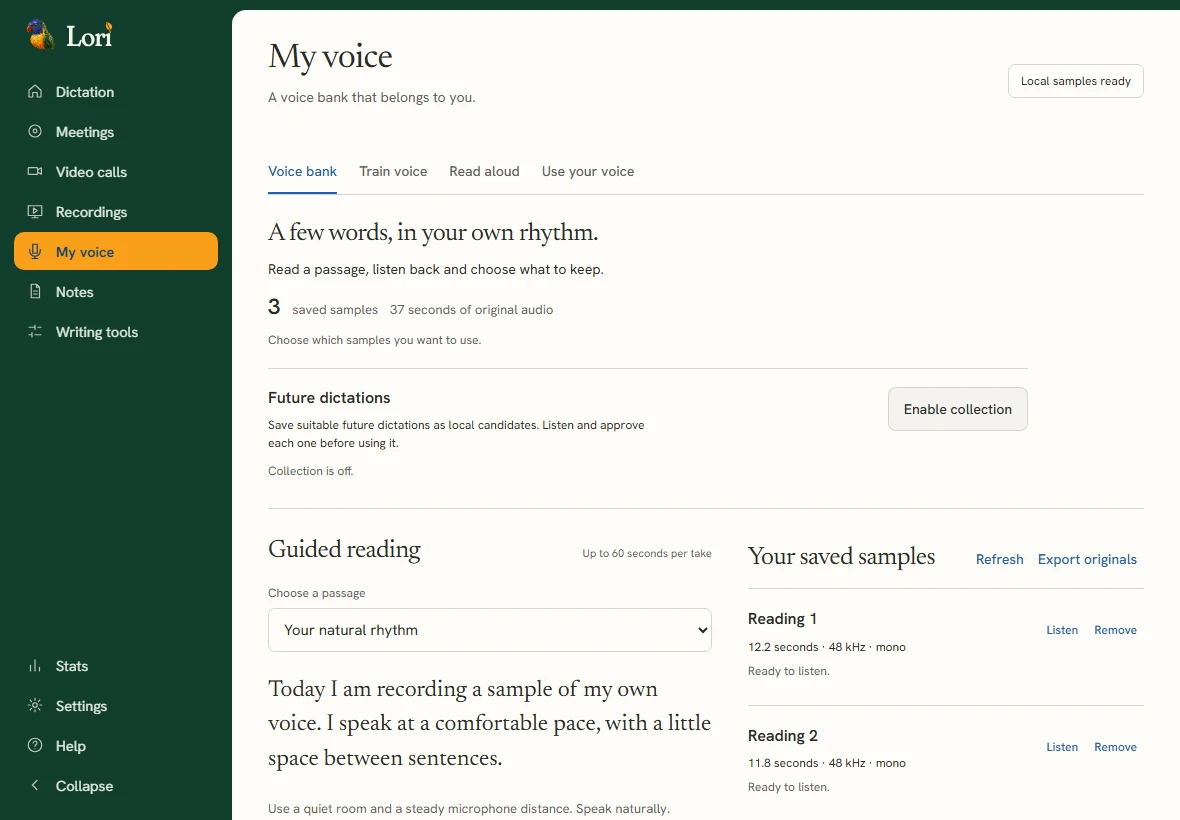Click the '3 saved samples' count
Viewport: 1180px width, 820px height.
click(x=323, y=308)
